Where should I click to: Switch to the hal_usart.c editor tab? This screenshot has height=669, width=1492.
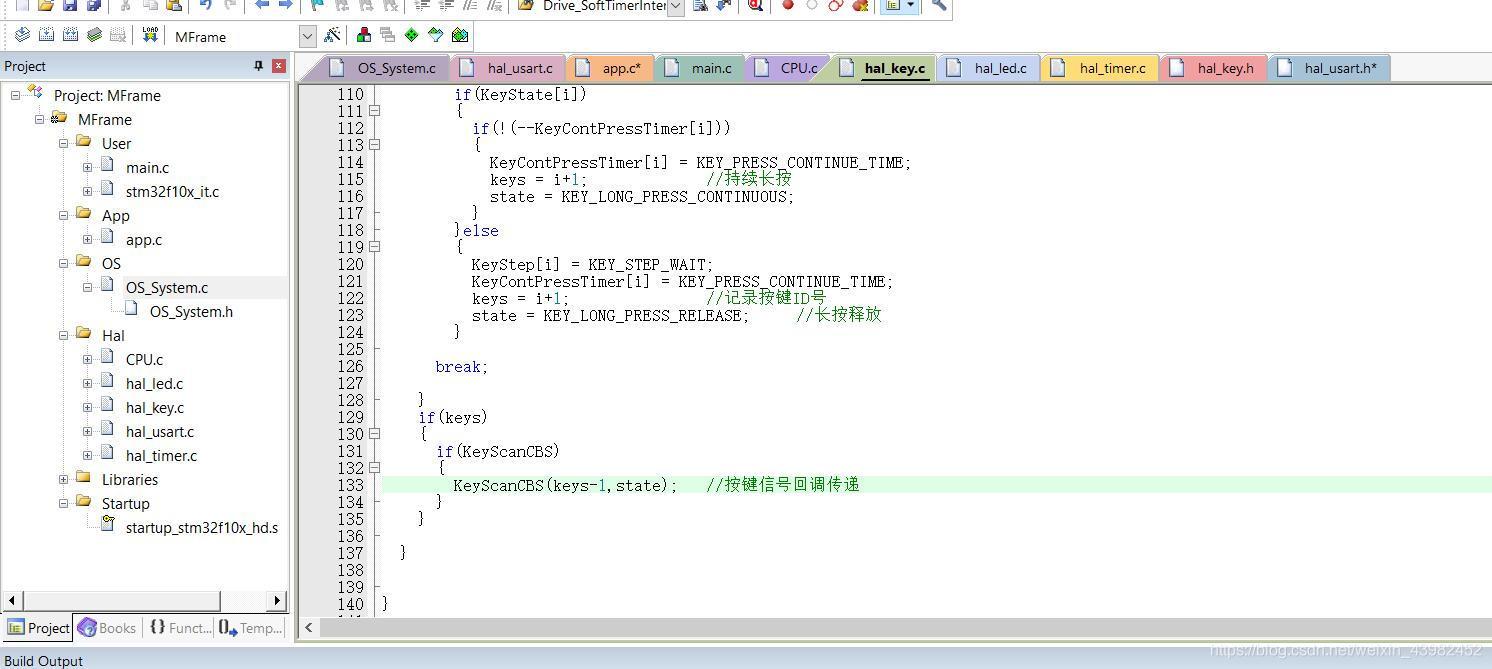pyautogui.click(x=508, y=68)
